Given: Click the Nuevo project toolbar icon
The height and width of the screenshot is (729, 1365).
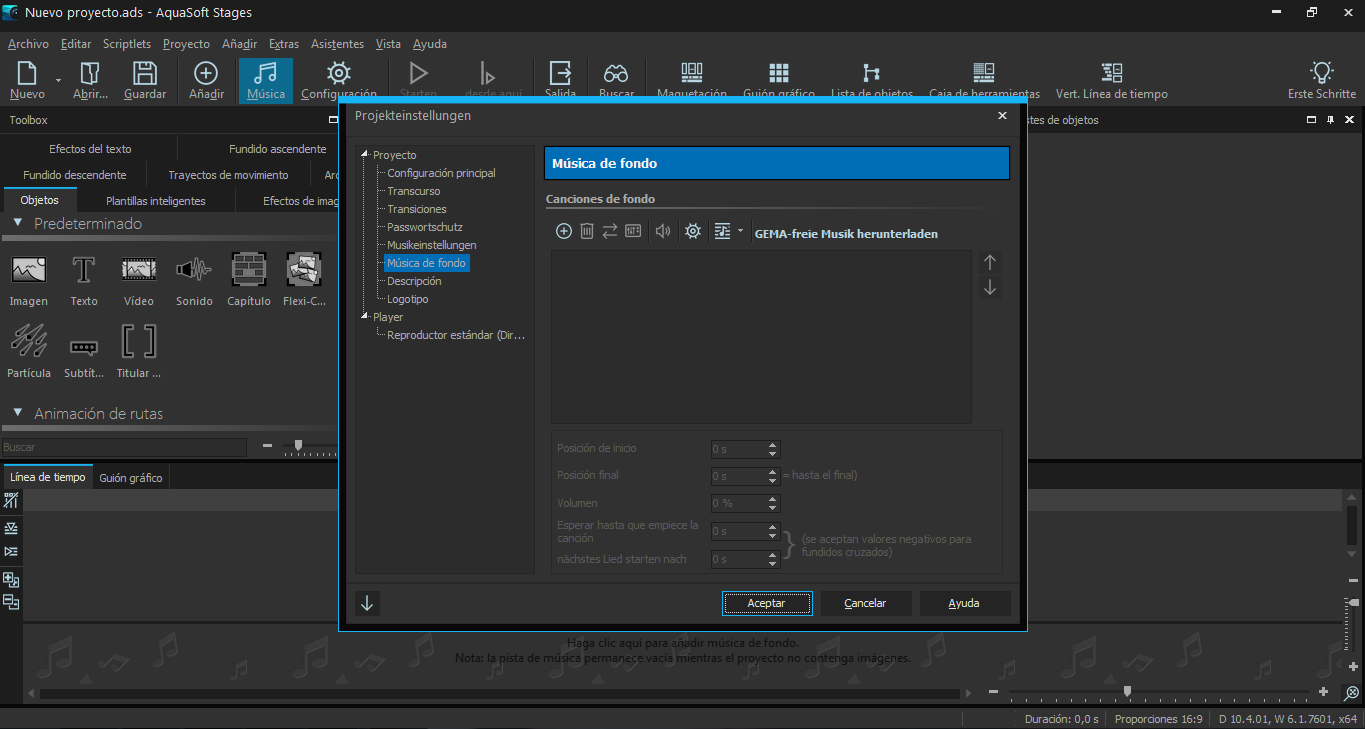Looking at the screenshot, I should point(27,80).
